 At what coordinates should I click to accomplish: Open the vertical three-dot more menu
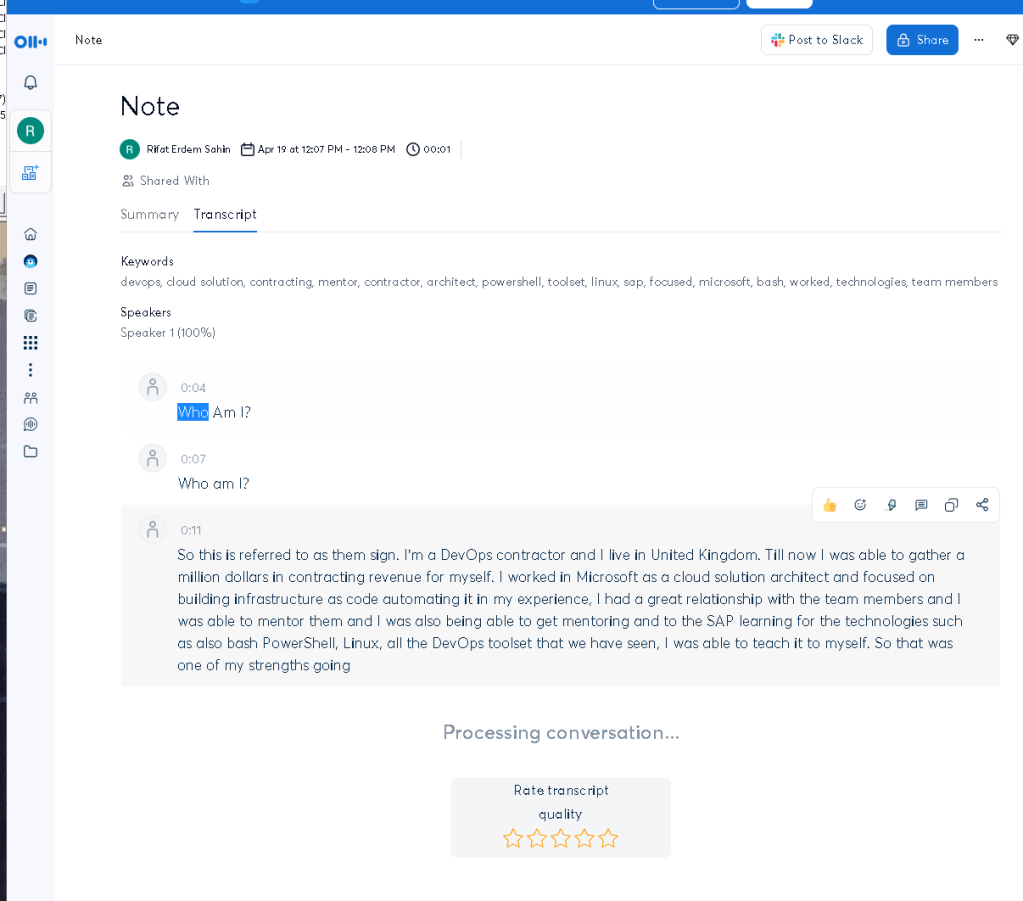(x=31, y=370)
